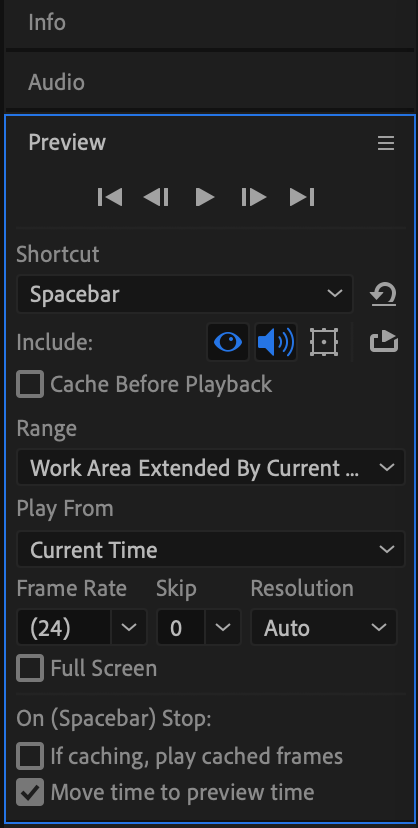
Task: Open the Spacebar shortcut dropdown
Action: pos(185,294)
